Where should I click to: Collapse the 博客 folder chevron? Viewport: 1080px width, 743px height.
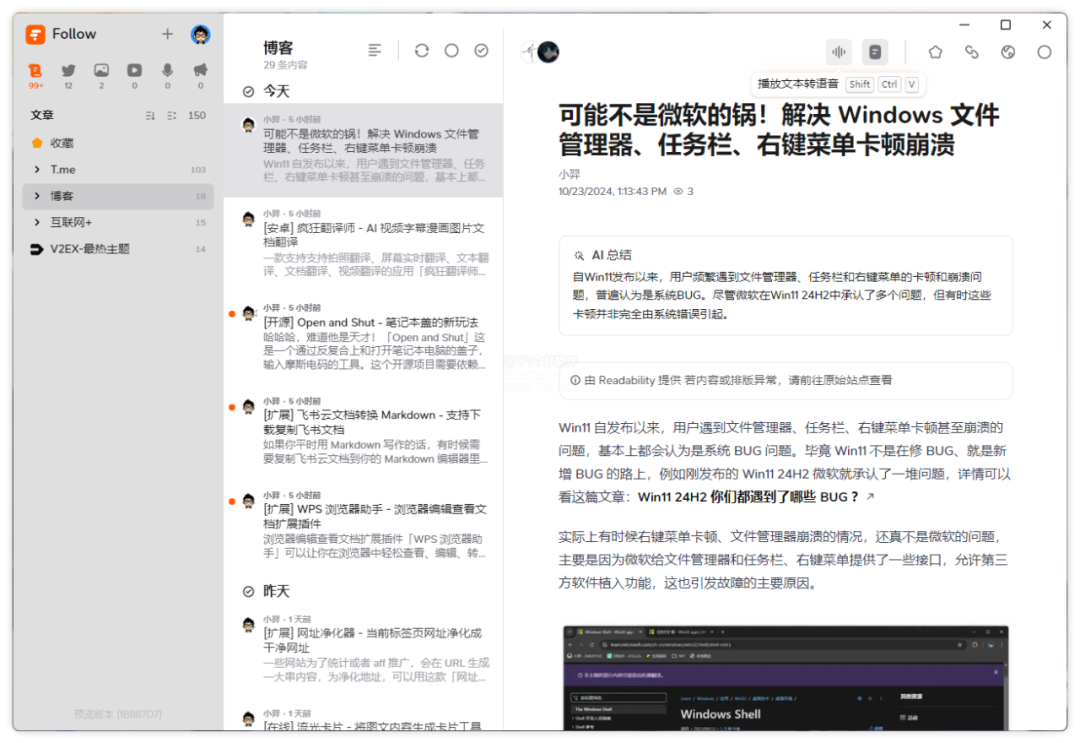(37, 196)
